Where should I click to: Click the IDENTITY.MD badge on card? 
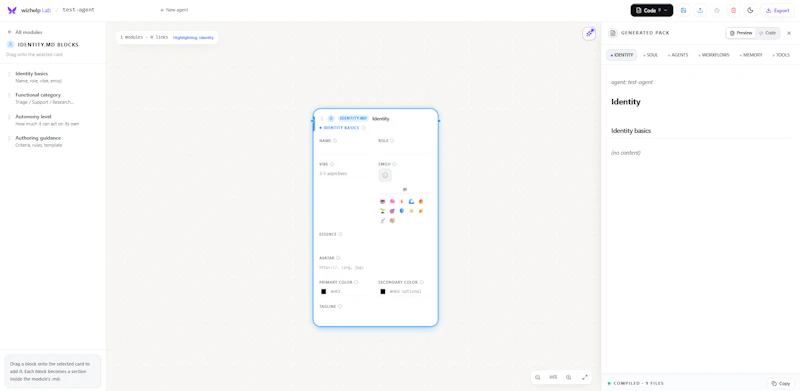point(353,118)
